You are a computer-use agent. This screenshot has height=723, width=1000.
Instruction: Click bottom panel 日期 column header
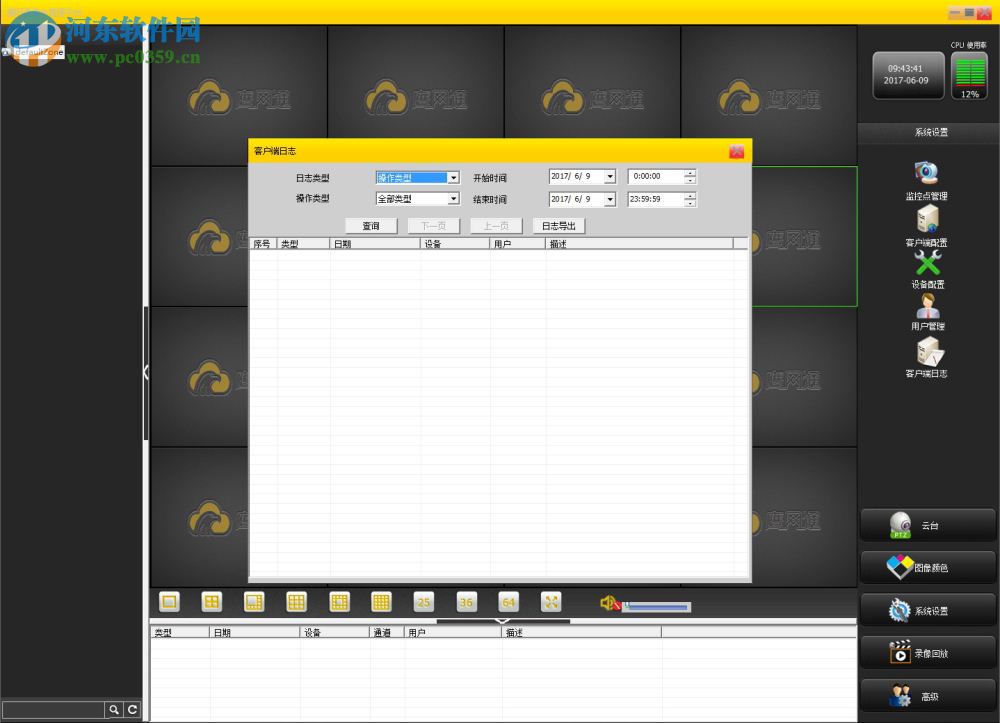coord(255,632)
